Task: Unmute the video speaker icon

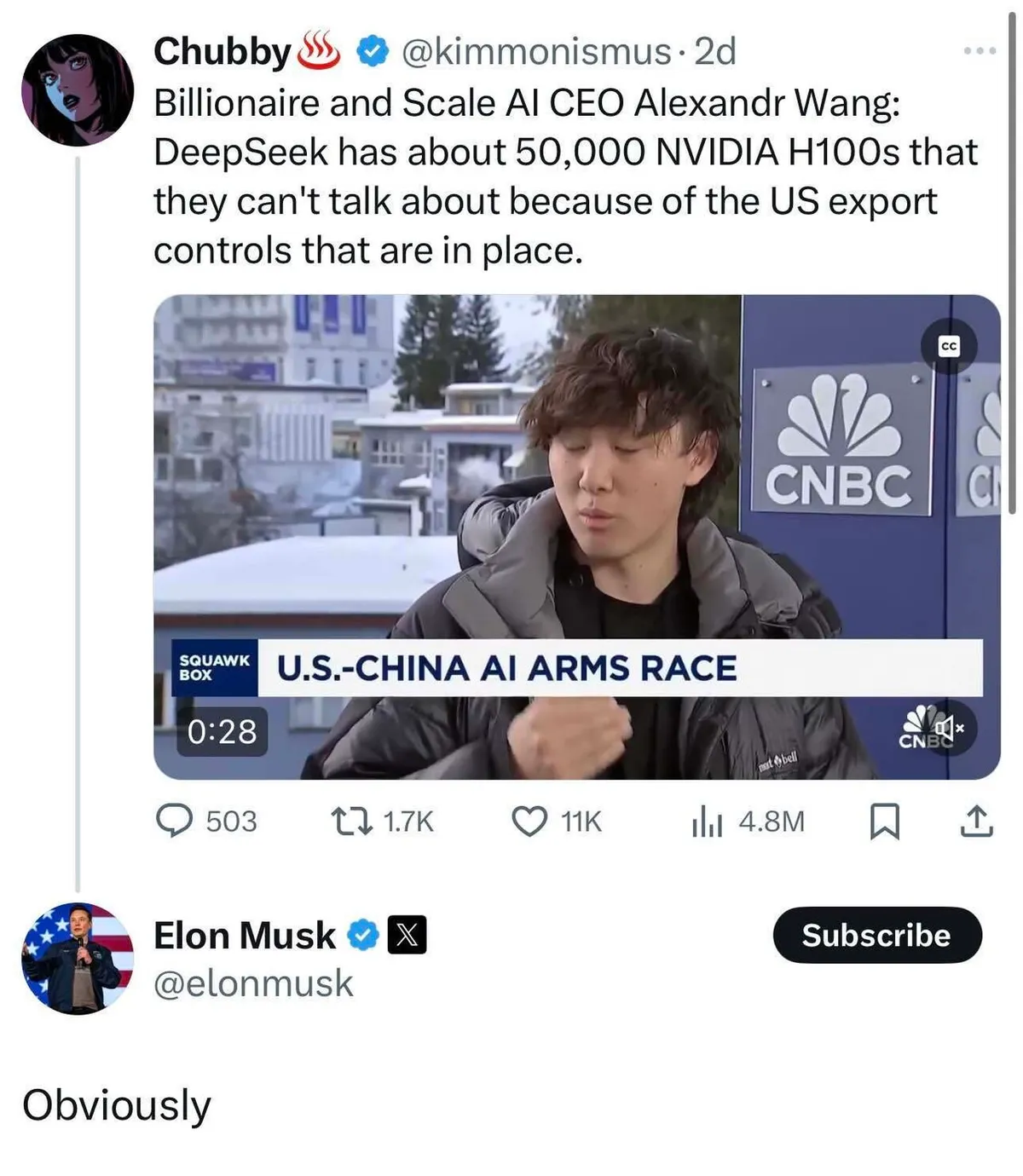Action: tap(948, 729)
